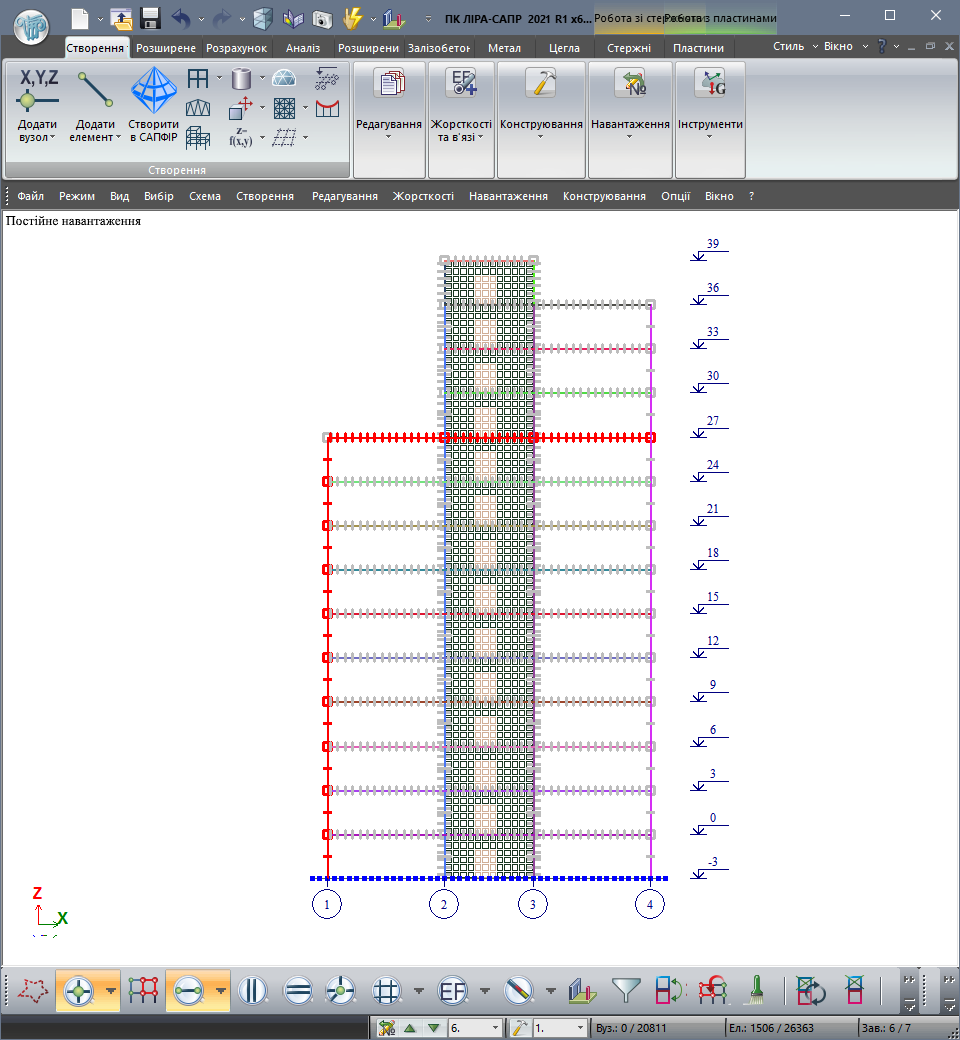Click the Створити в САПФІР icon
This screenshot has width=960, height=1040.
pyautogui.click(x=153, y=91)
